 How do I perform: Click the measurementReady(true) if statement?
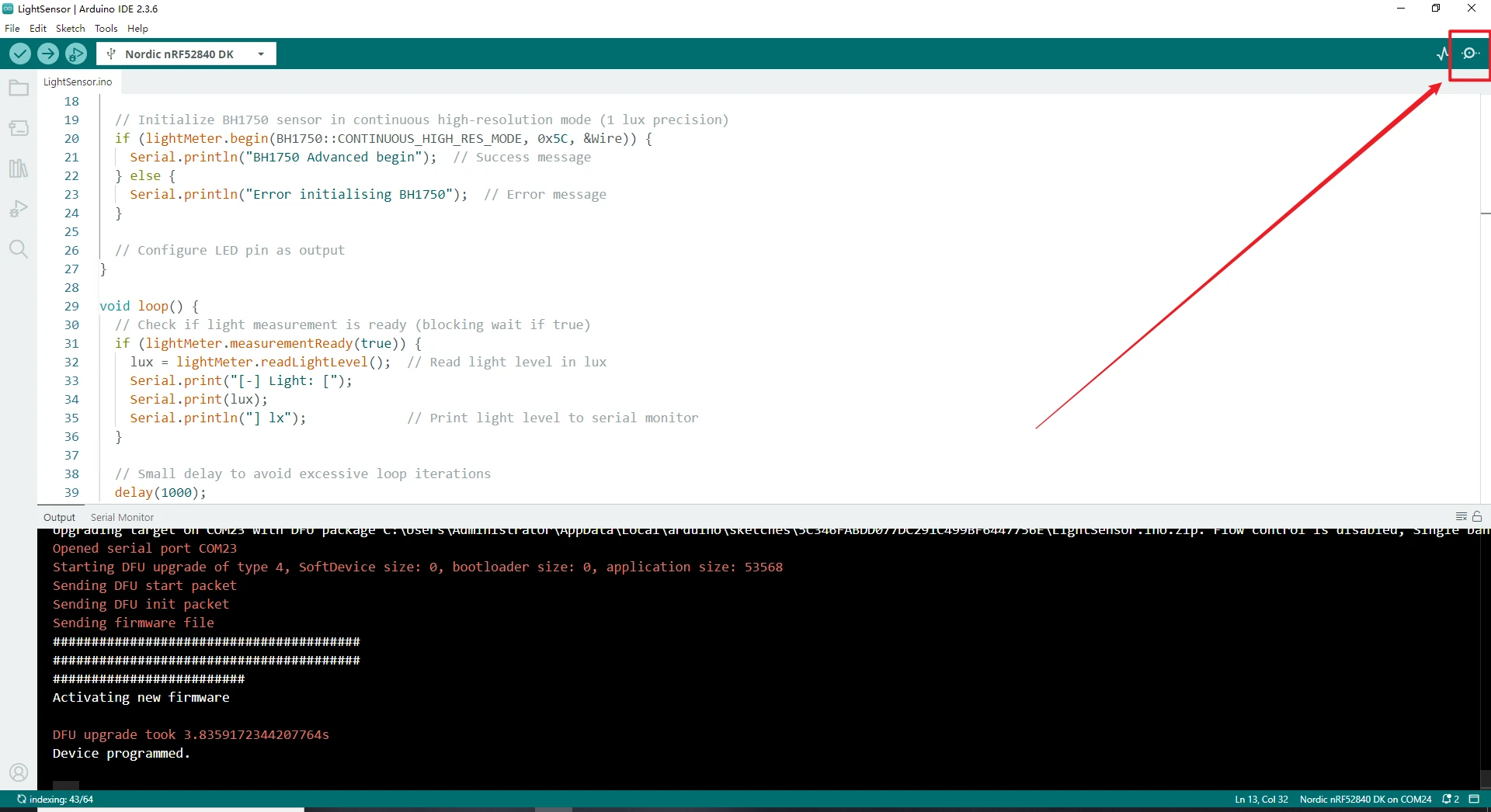[268, 343]
